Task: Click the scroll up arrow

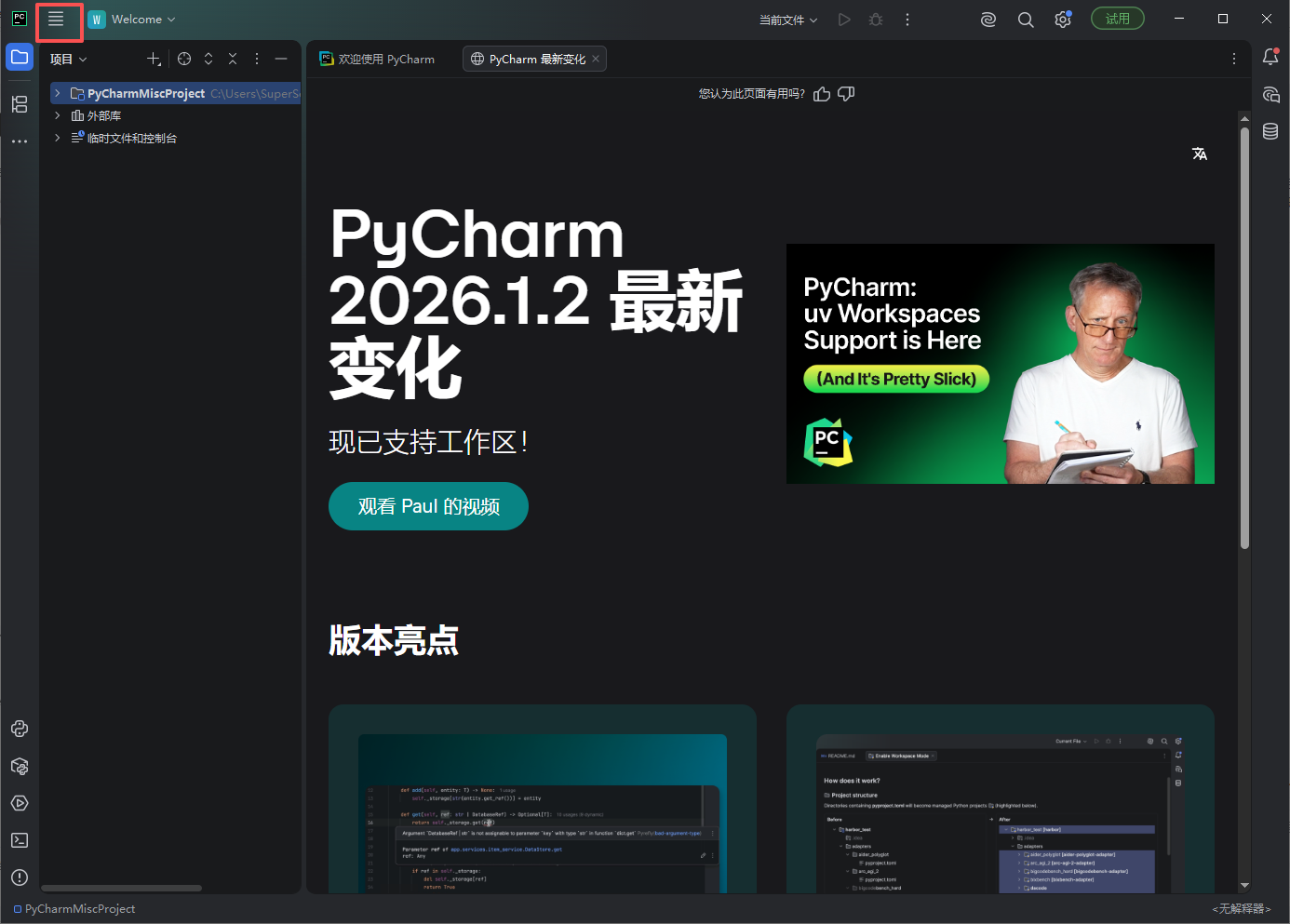Action: [1244, 118]
